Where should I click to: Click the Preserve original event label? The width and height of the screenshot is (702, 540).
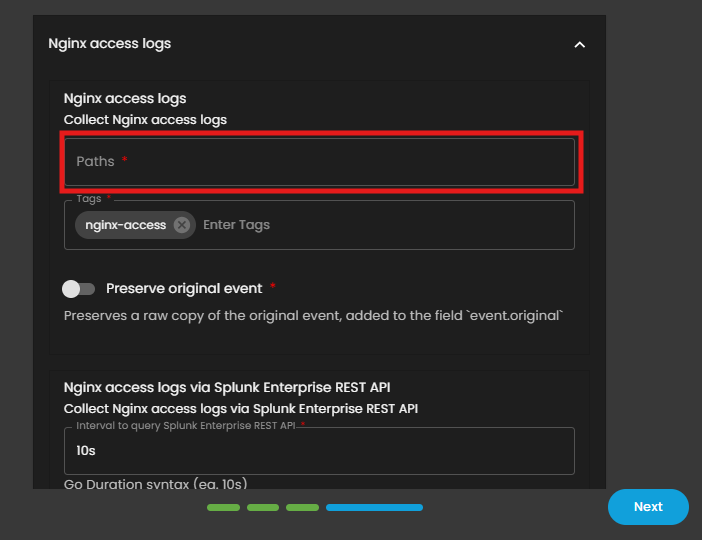184,288
